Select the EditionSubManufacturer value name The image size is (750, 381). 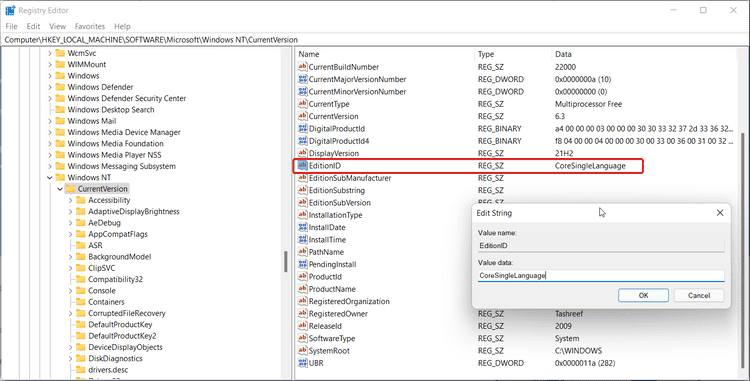click(x=350, y=178)
